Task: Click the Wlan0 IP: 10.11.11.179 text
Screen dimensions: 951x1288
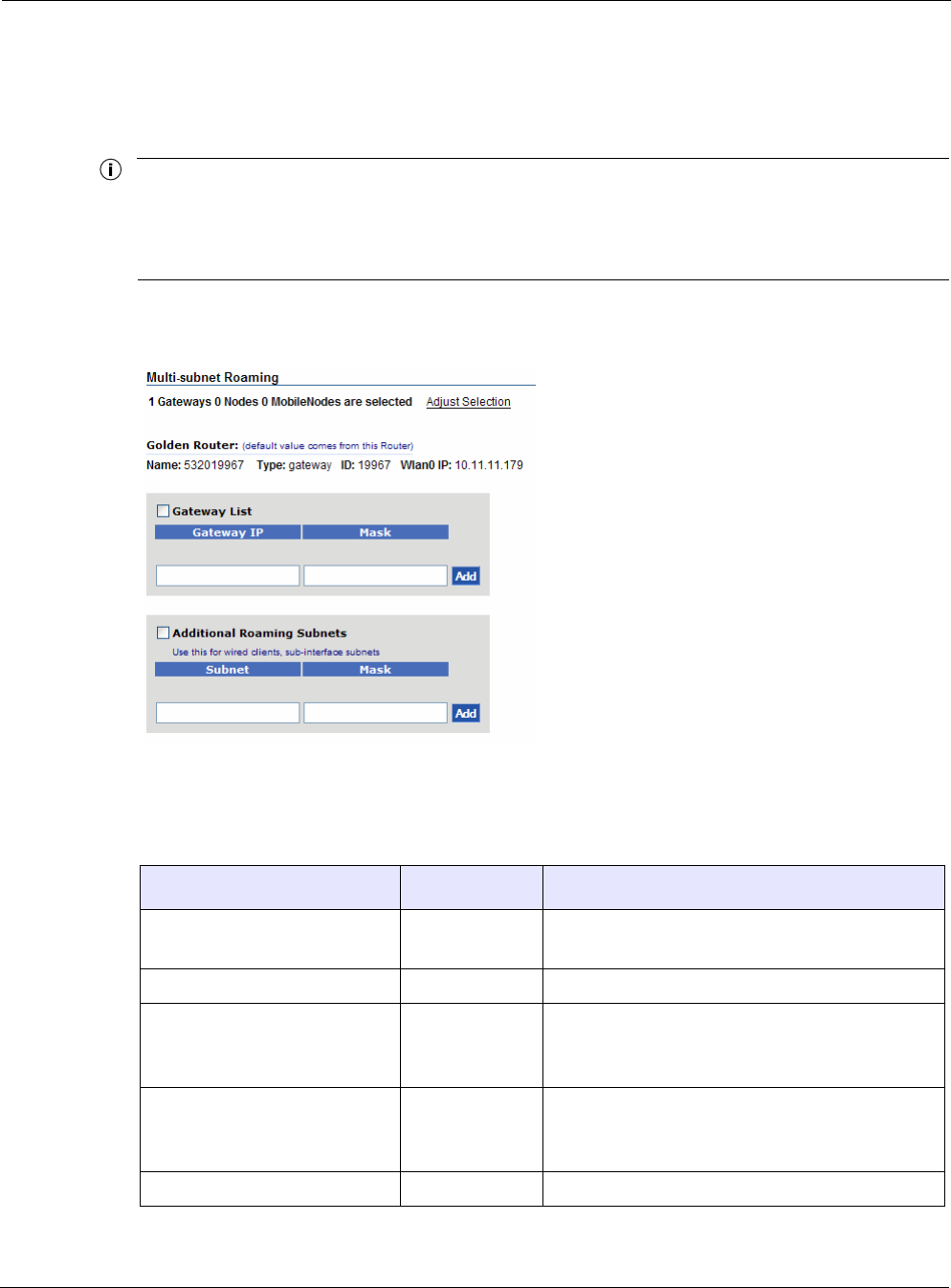Action: pos(461,465)
